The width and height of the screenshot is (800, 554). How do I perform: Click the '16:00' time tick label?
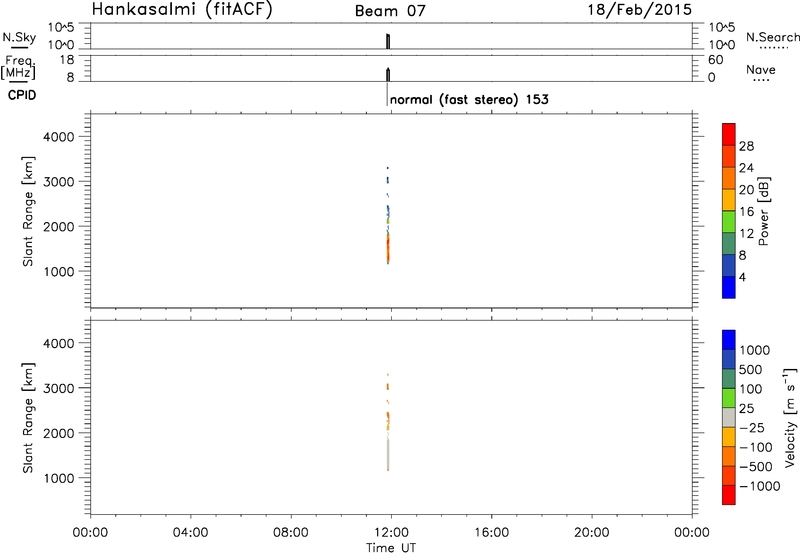(491, 533)
